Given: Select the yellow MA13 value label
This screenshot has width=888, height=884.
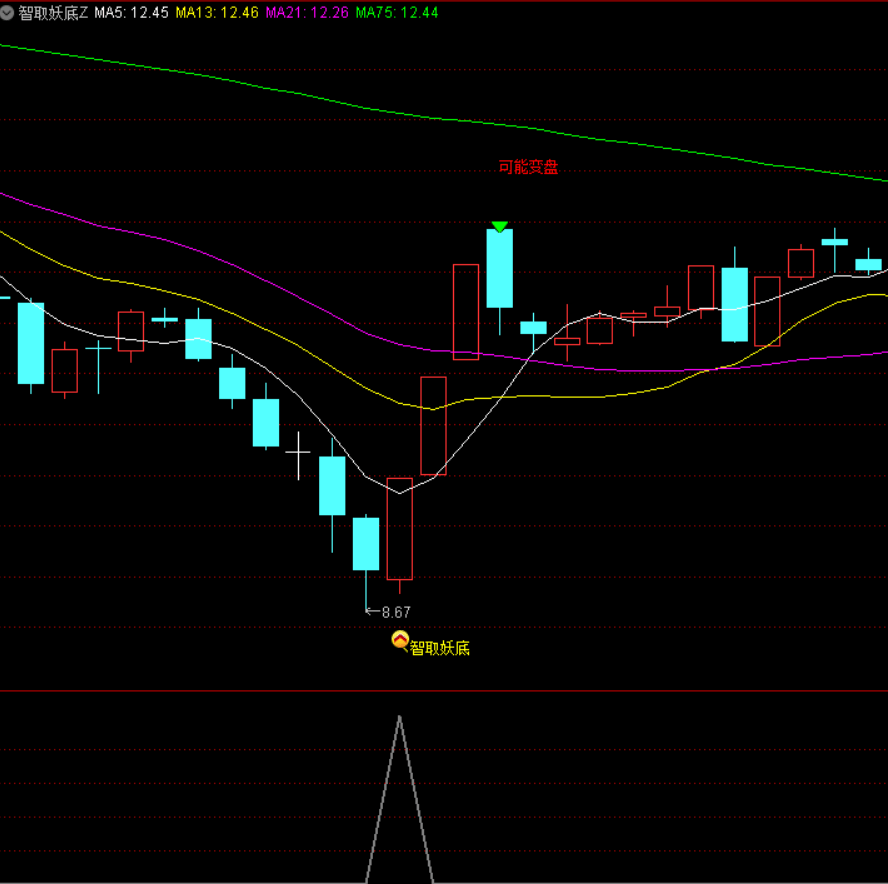Looking at the screenshot, I should click(216, 12).
